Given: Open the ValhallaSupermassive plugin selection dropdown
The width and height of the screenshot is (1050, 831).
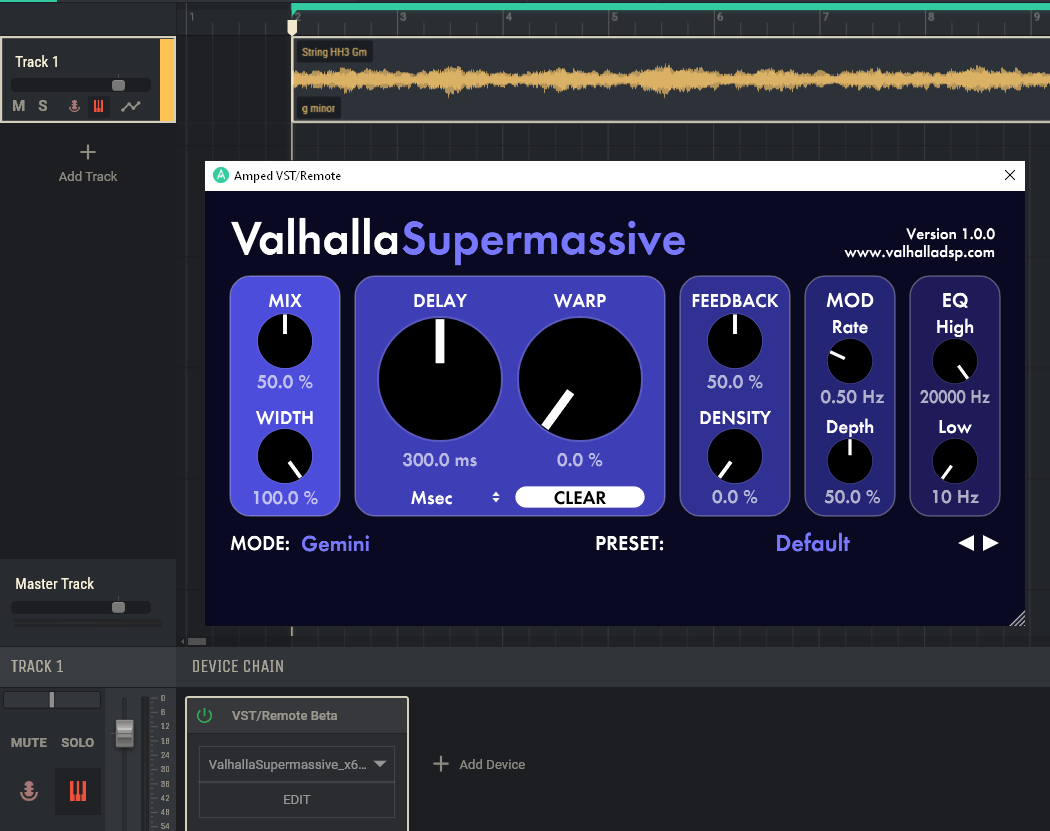Looking at the screenshot, I should pos(296,763).
